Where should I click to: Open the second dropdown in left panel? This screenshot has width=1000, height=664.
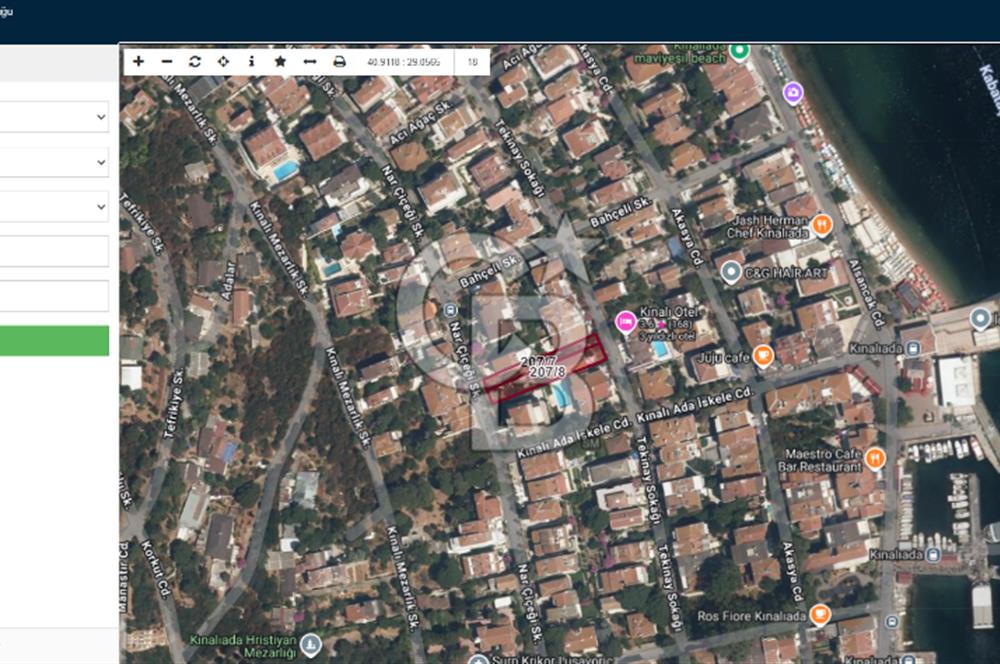(54, 162)
